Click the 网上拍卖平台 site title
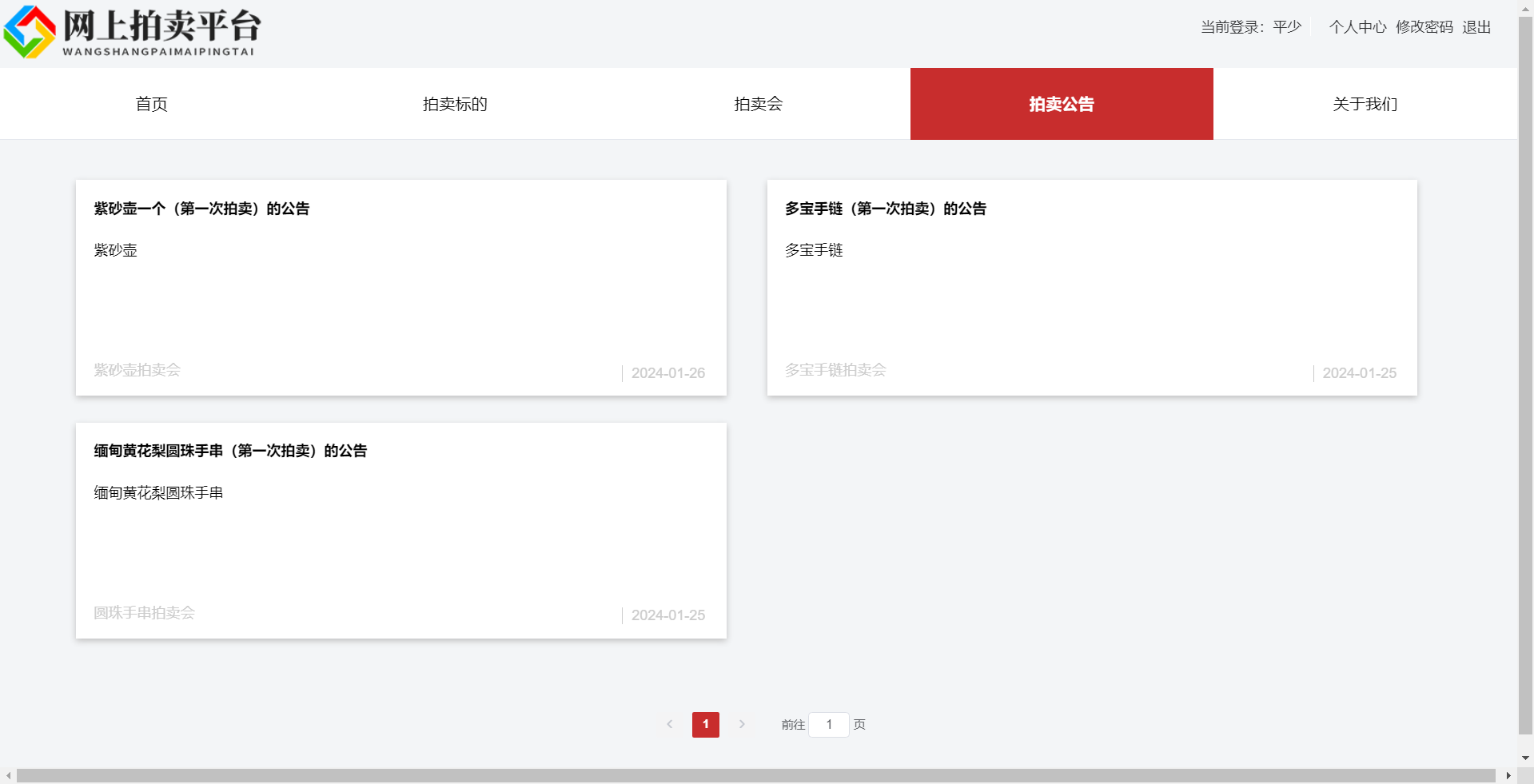This screenshot has width=1534, height=784. 162,26
